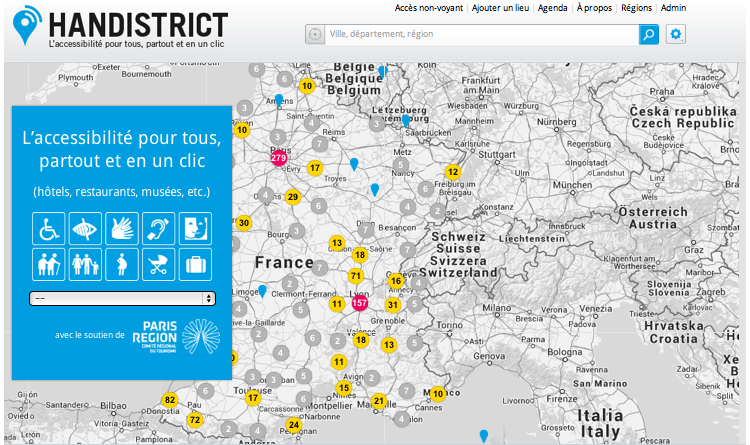This screenshot has width=750, height=445.
Task: Click the yellow 17 cluster at Toulouse
Action: (253, 398)
